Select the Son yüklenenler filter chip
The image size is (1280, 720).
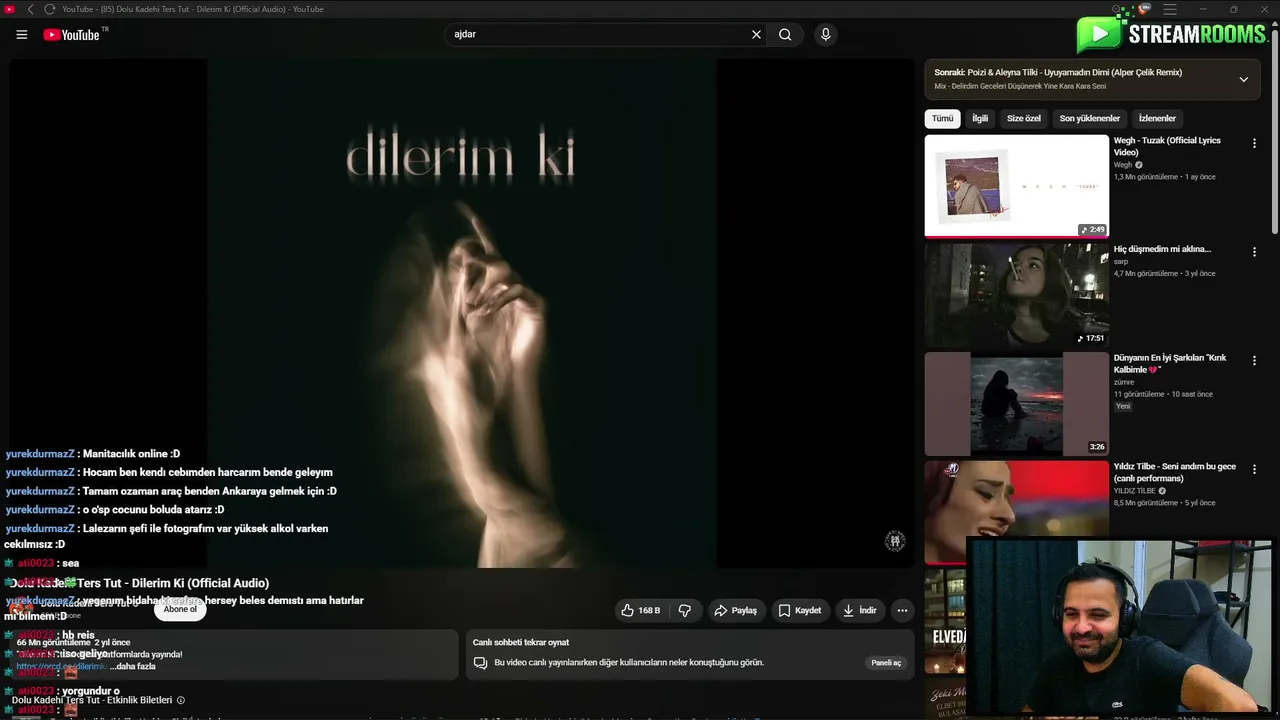pyautogui.click(x=1090, y=118)
